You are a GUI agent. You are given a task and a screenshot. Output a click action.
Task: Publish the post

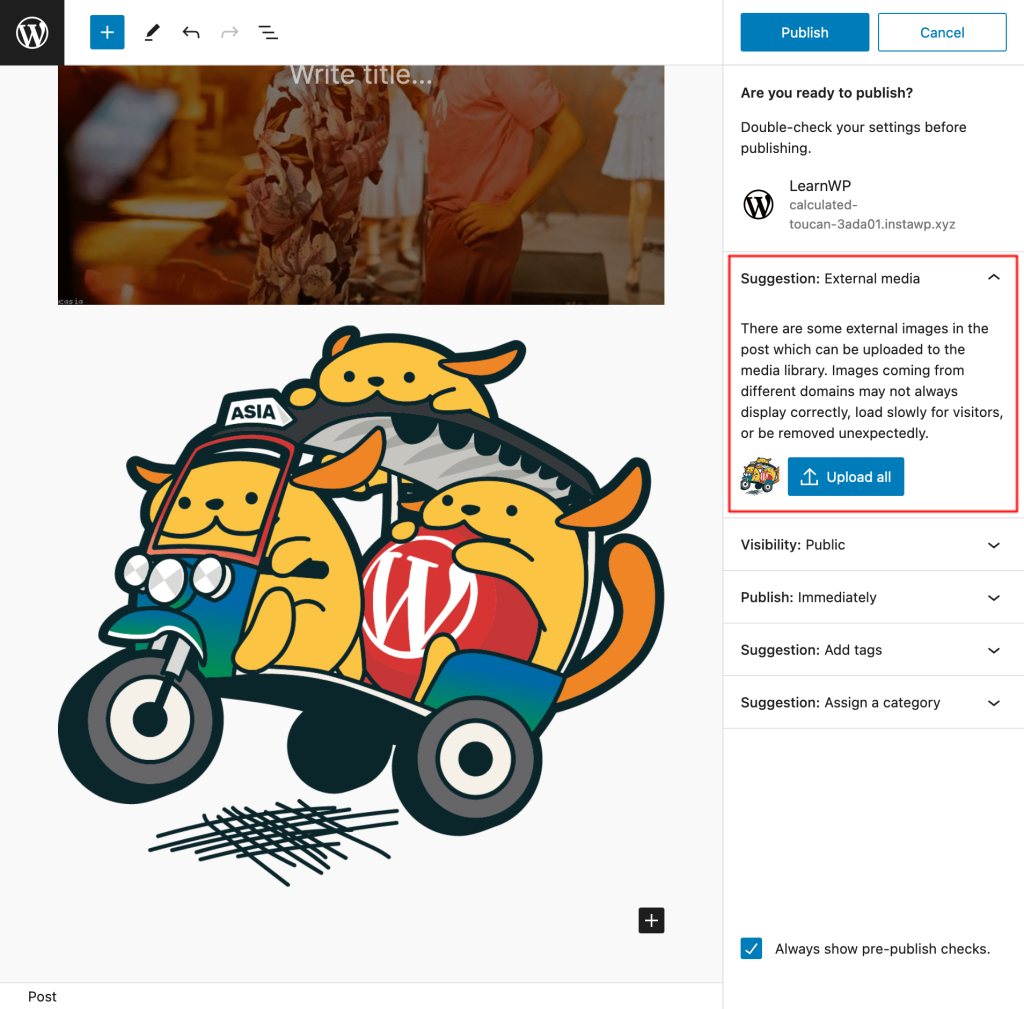pos(804,32)
